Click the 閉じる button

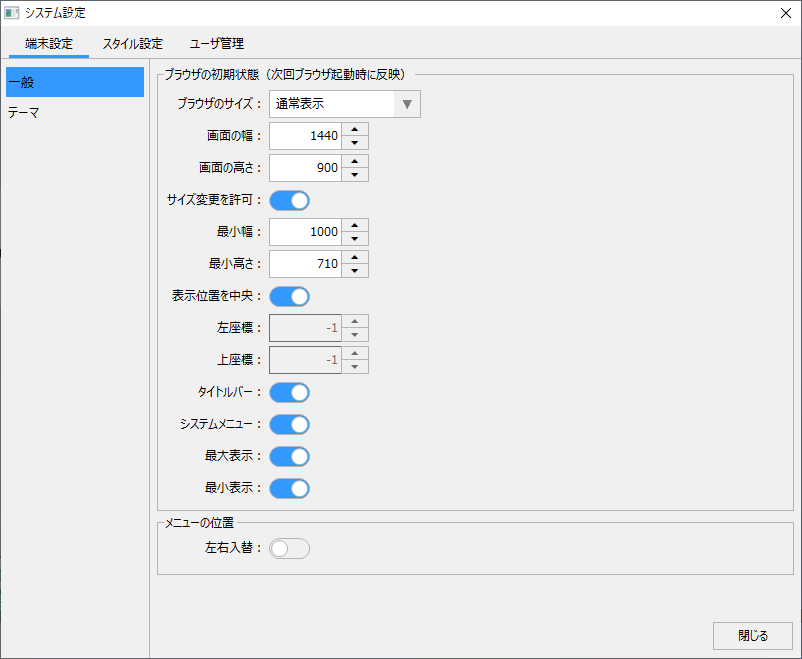tap(752, 635)
